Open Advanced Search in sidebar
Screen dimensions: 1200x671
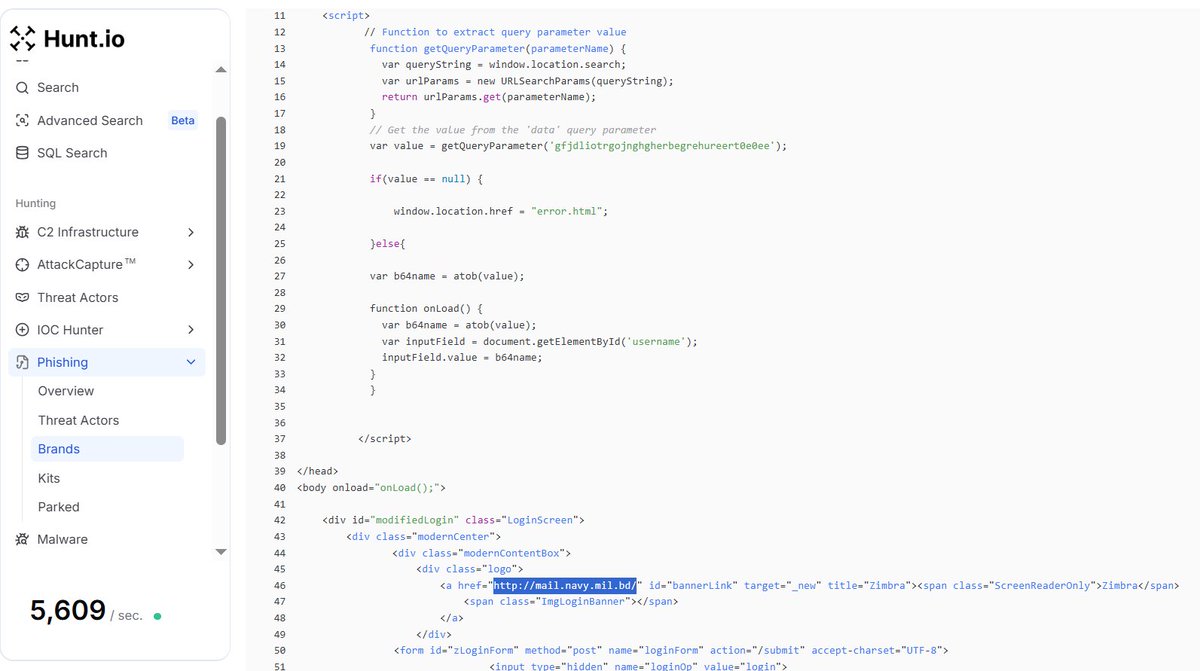click(90, 120)
